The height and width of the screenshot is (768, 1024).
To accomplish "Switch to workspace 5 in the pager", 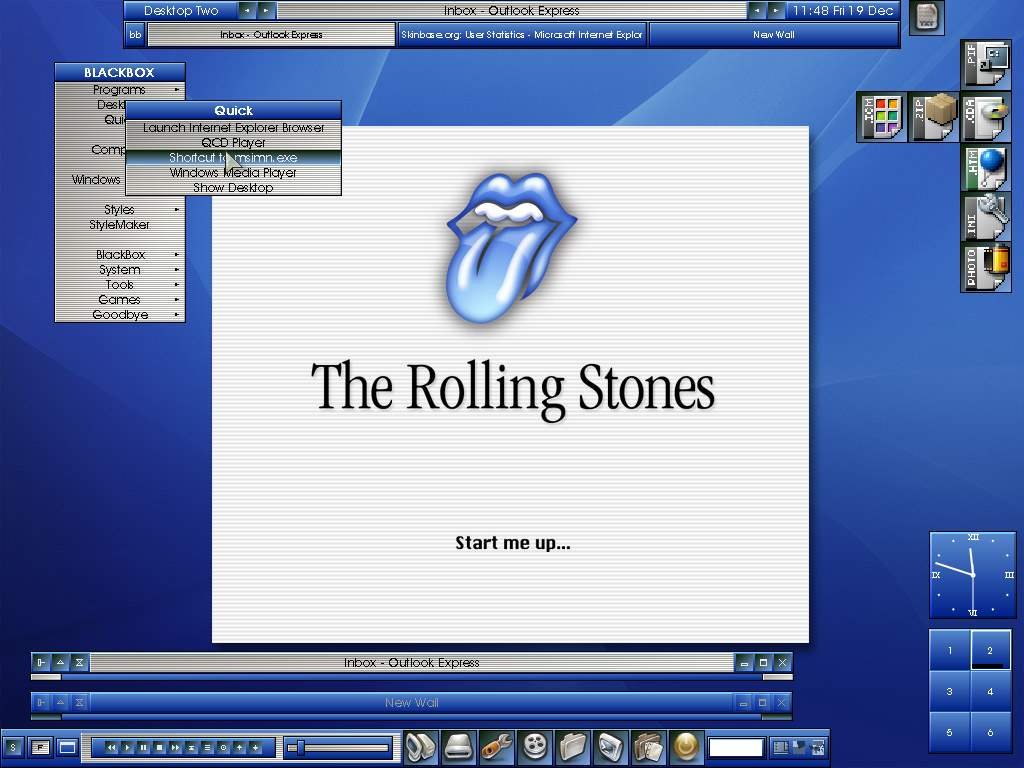I will coord(950,732).
